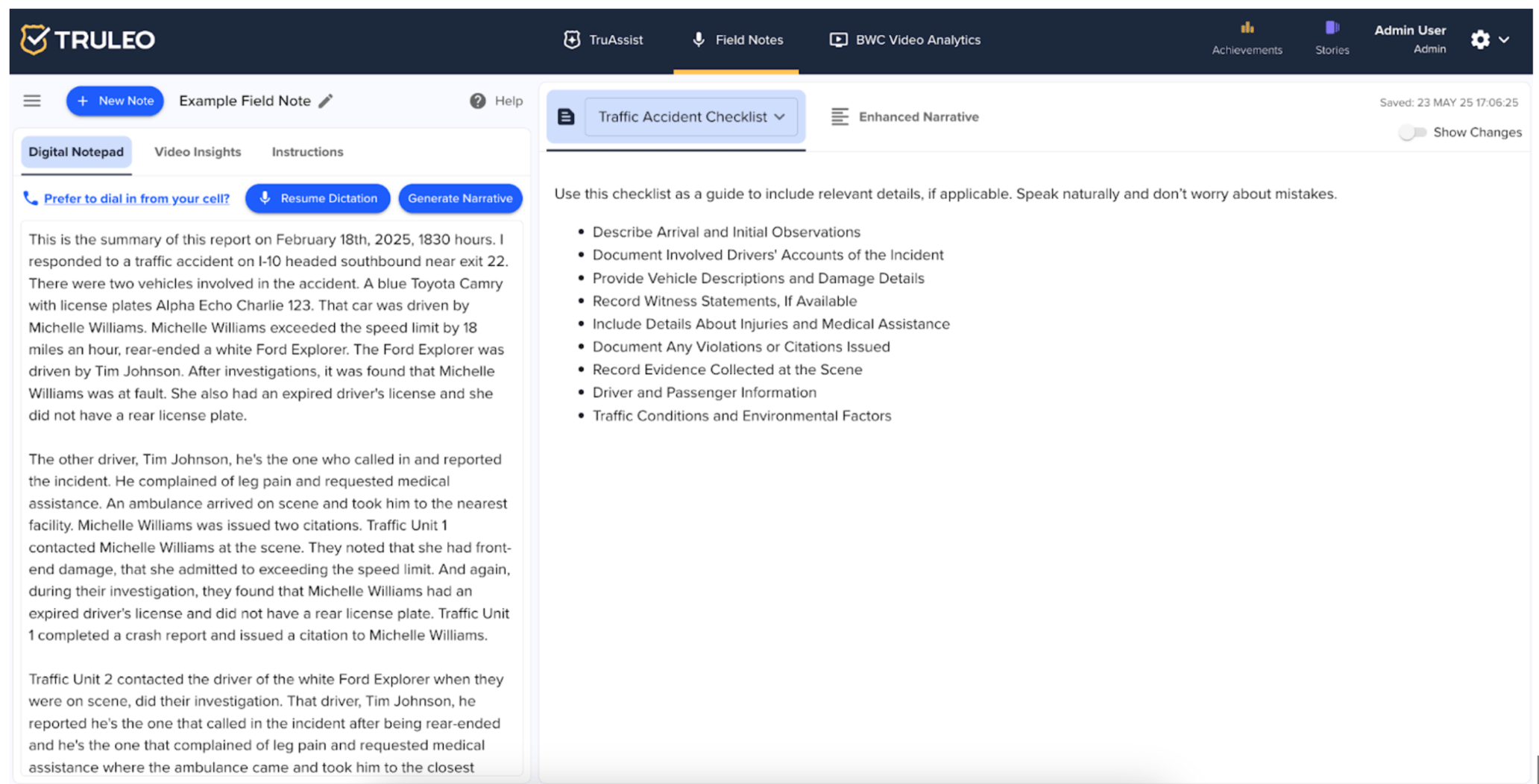Open the Instructions tab
The width and height of the screenshot is (1539, 784).
point(306,152)
